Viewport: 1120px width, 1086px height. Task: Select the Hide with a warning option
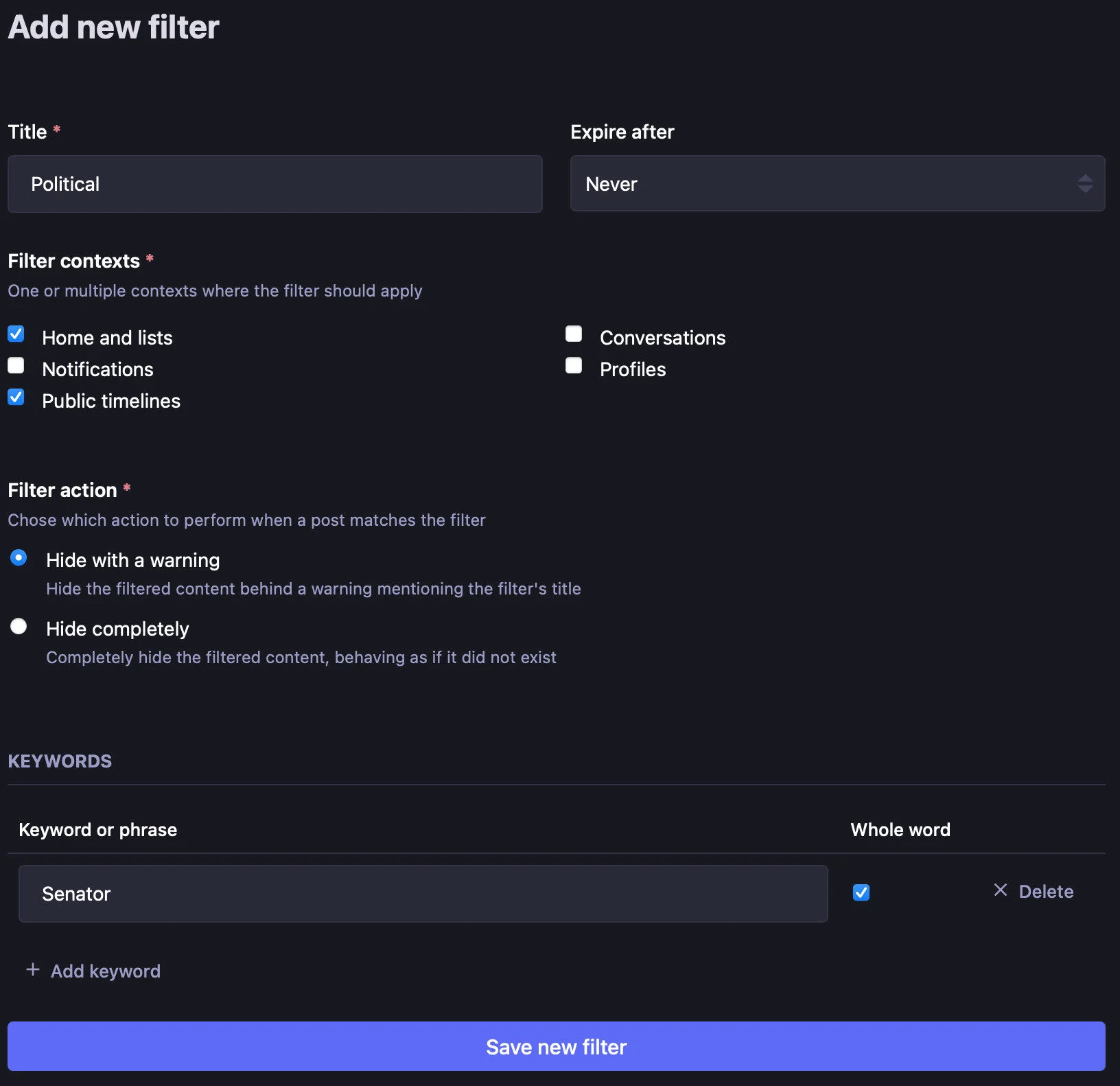click(x=19, y=558)
